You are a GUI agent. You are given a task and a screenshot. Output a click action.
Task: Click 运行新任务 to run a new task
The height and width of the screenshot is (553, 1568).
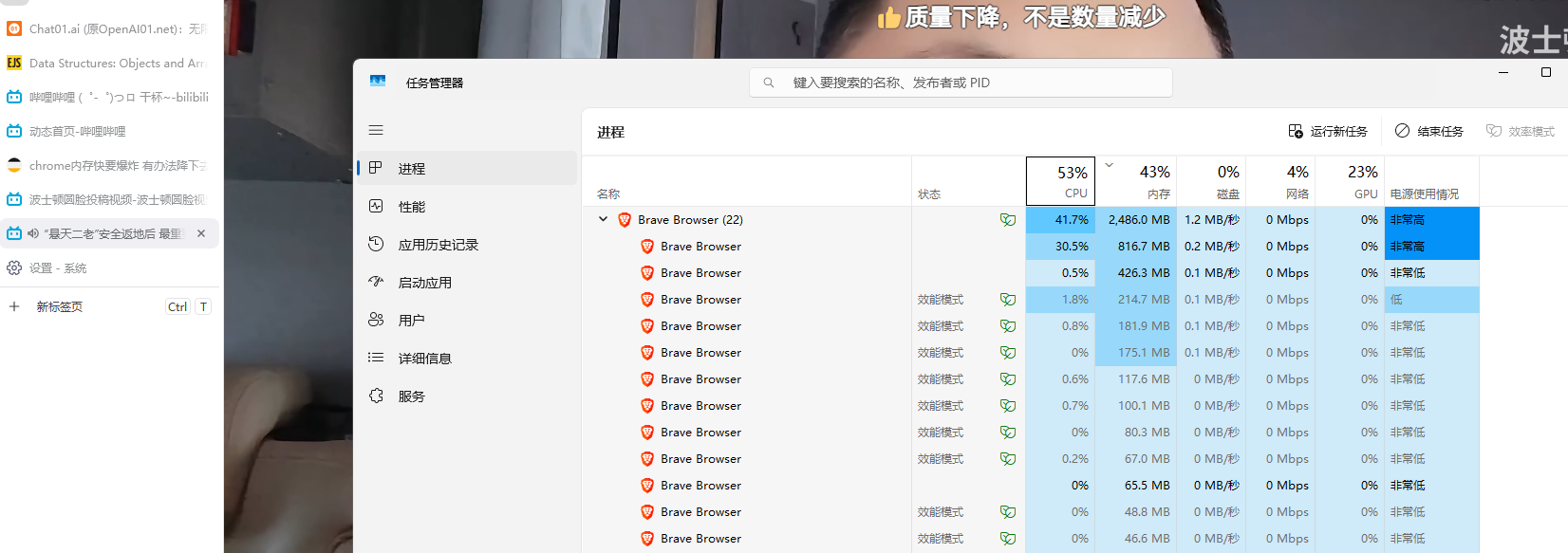pos(1328,131)
